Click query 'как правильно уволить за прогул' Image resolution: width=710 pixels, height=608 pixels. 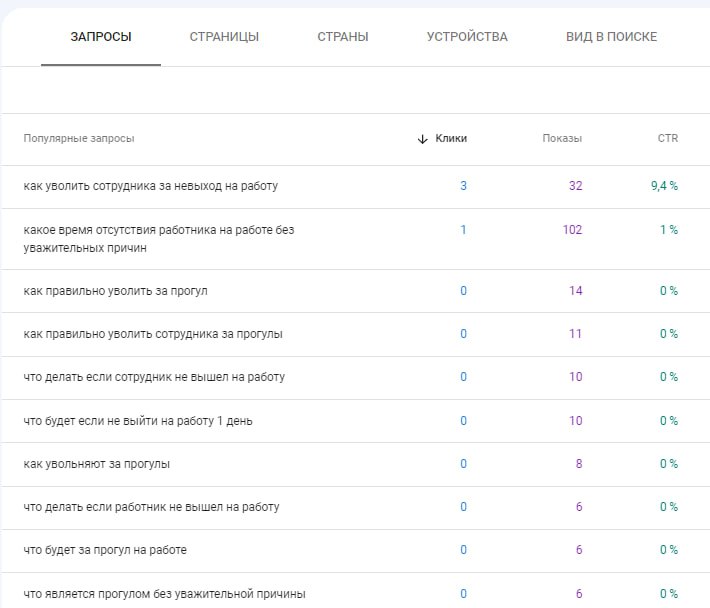coord(115,291)
